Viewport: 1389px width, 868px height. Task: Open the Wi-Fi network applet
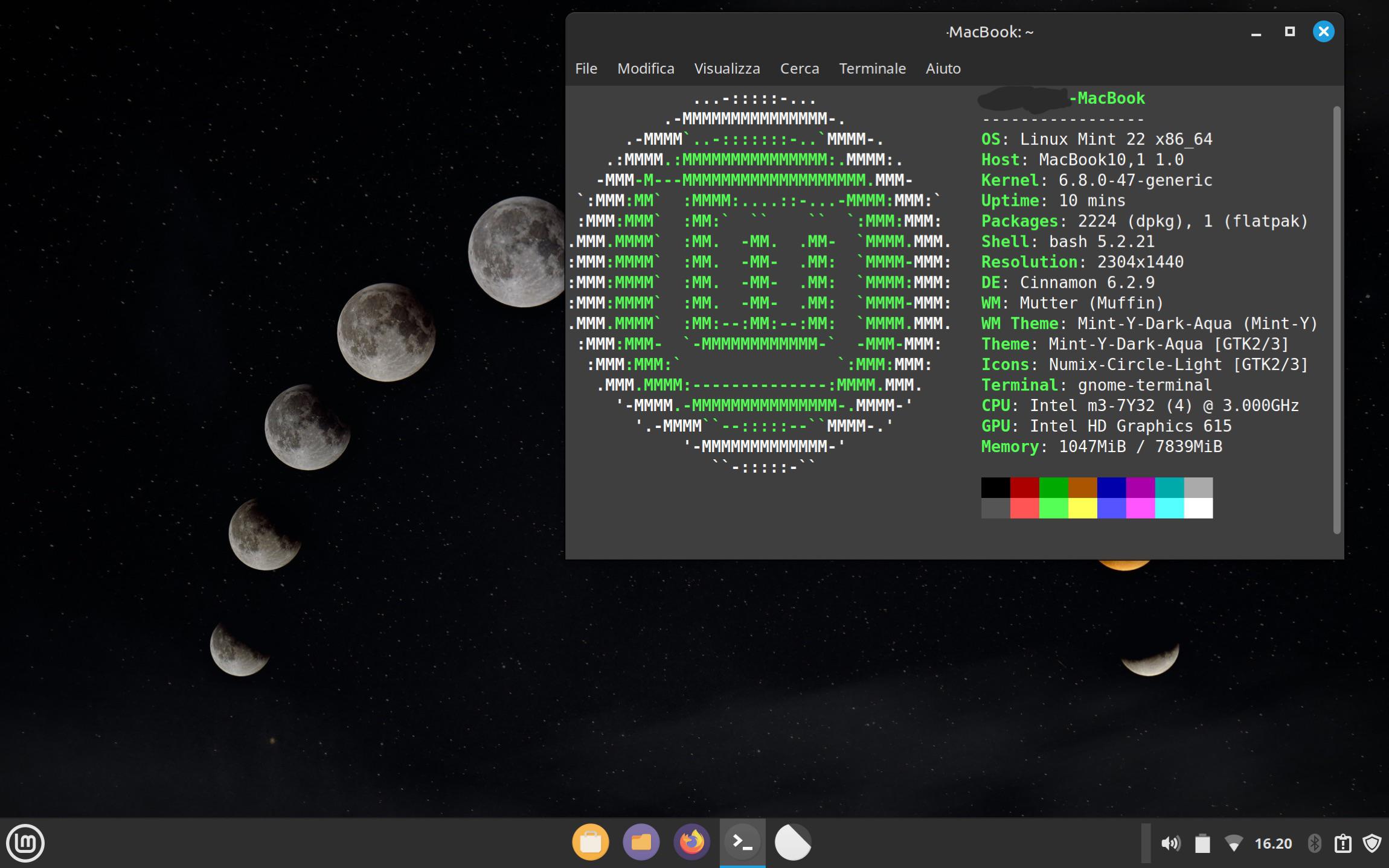point(1234,843)
